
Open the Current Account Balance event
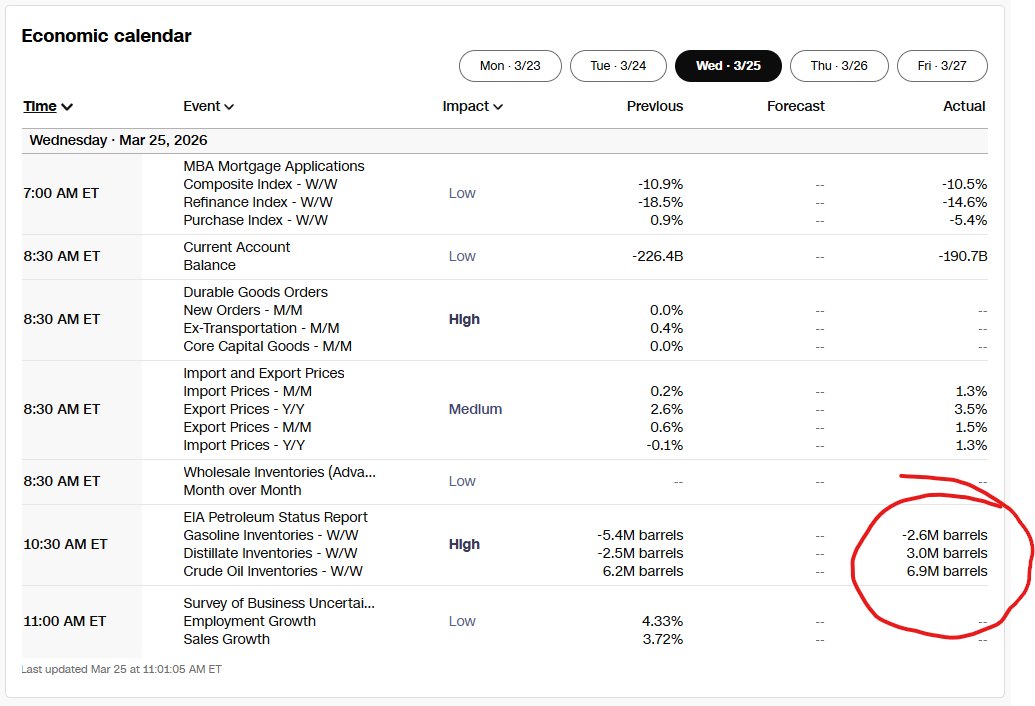[x=236, y=256]
